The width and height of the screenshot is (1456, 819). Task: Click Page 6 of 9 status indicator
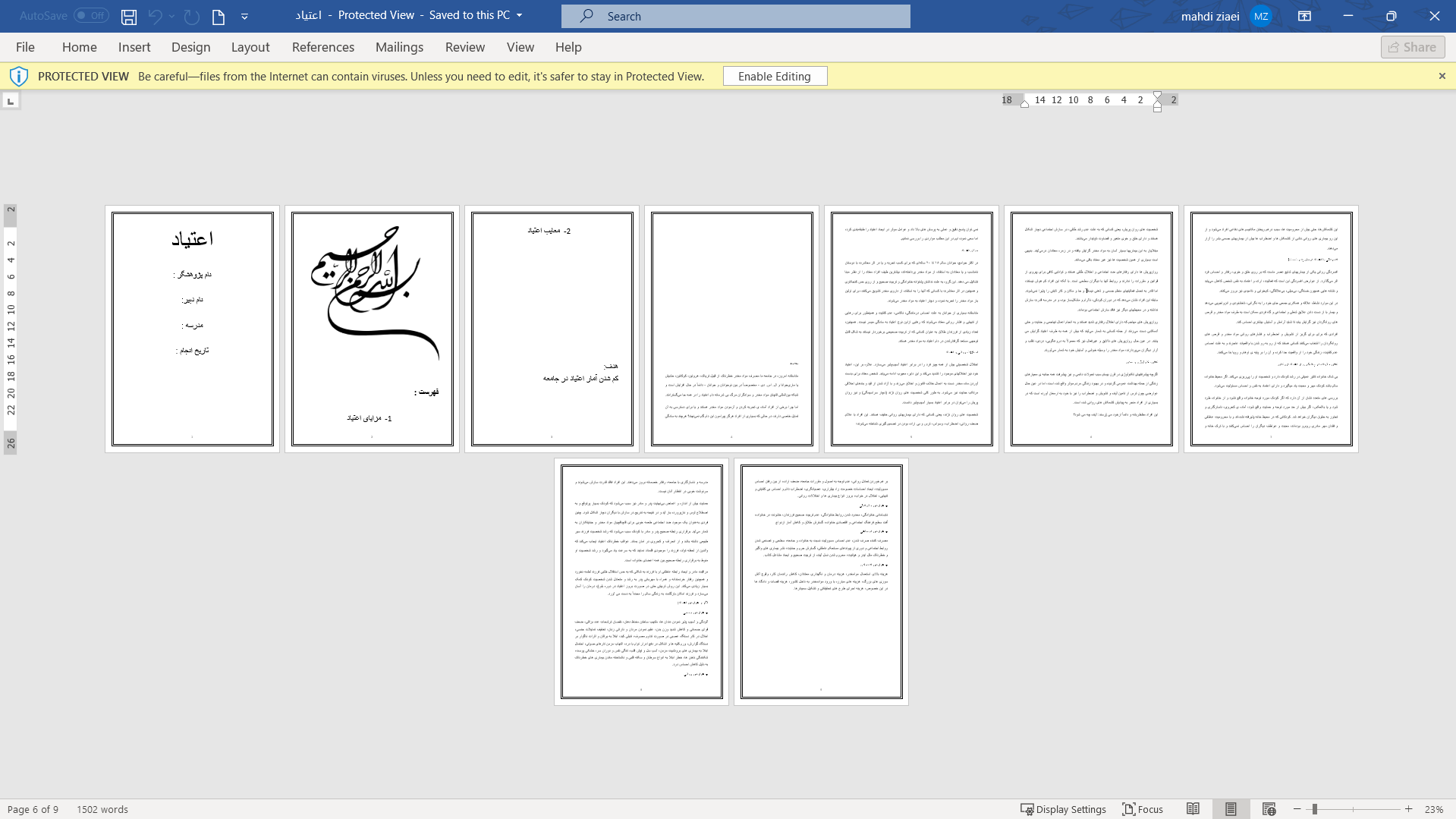click(x=33, y=809)
